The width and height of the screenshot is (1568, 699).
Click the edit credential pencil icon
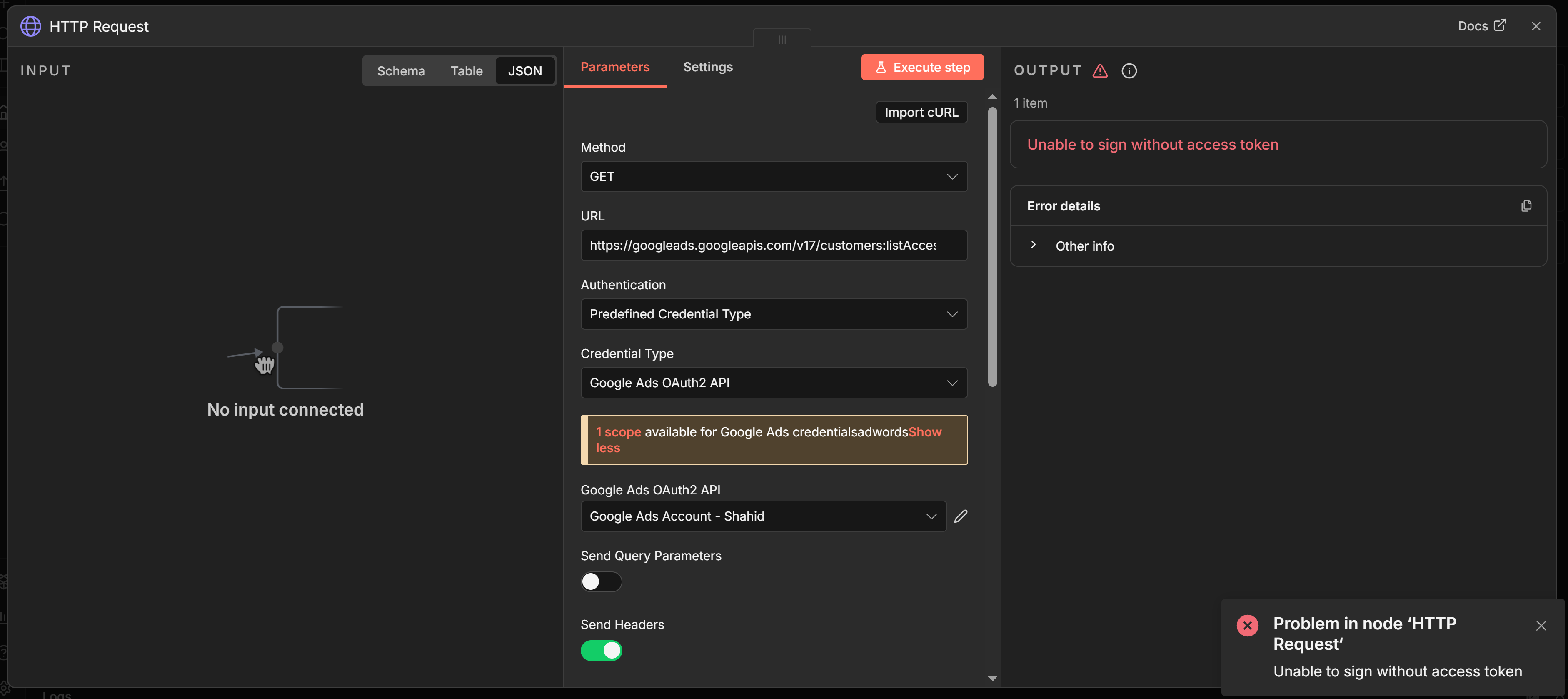[961, 516]
